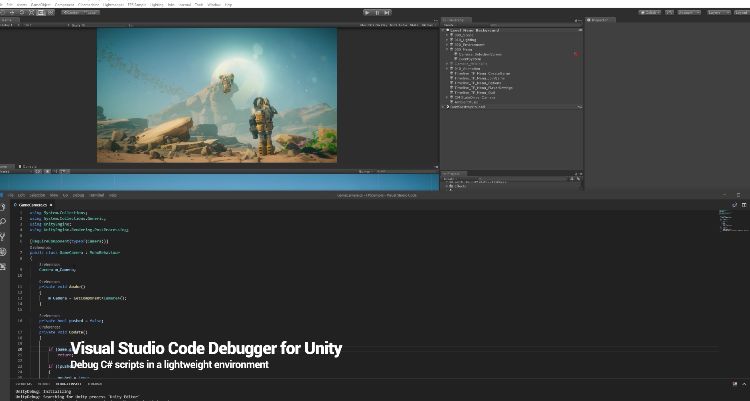Select the Scale tool in Unity toolbar

32,12
